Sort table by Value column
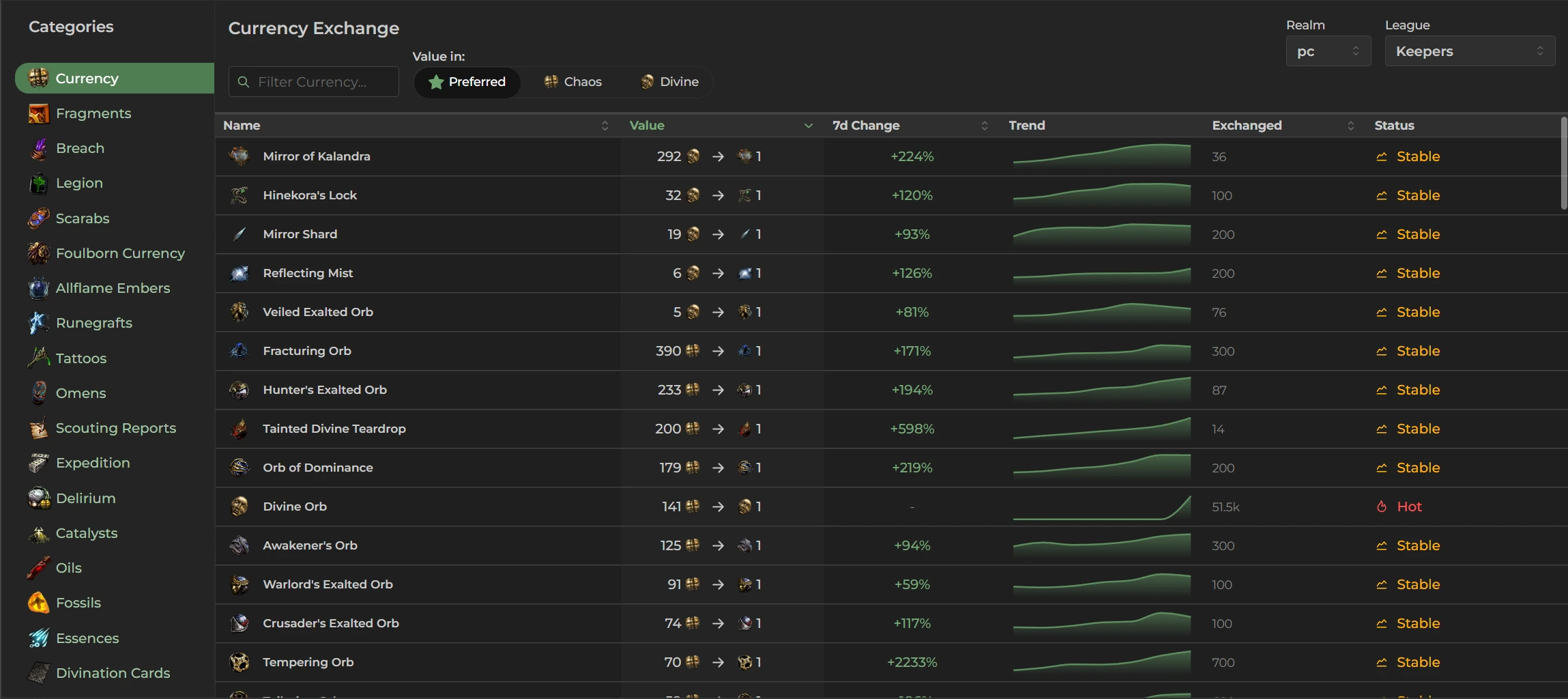Screen dimensions: 1568x699 647,126
